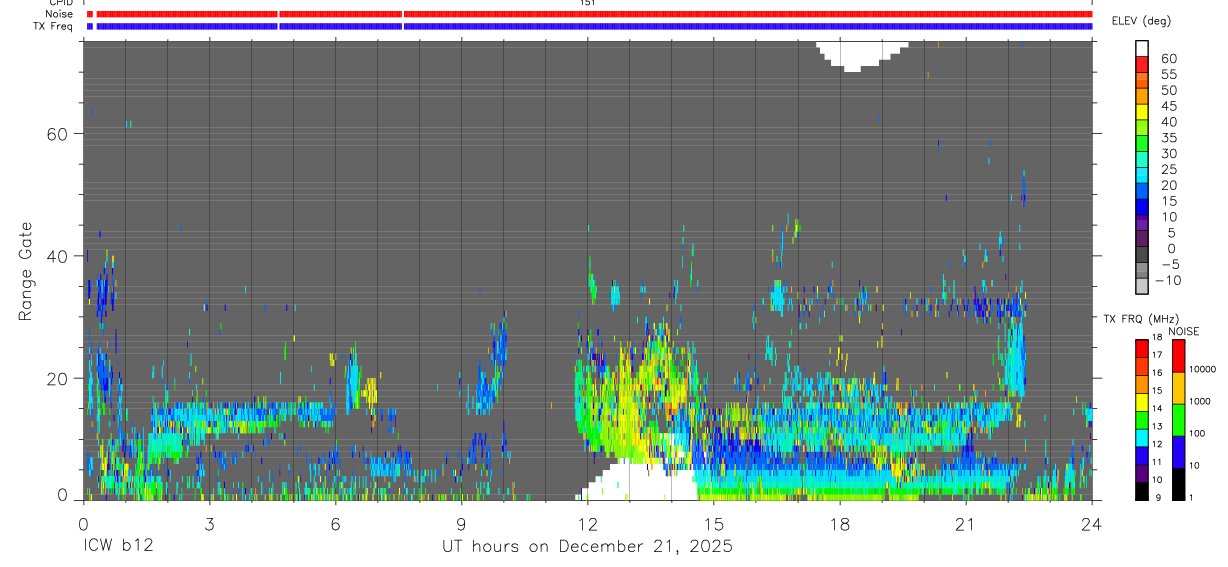Pick the white top segment of the ELEV colorbar
The height and width of the screenshot is (567, 1228).
[1142, 49]
